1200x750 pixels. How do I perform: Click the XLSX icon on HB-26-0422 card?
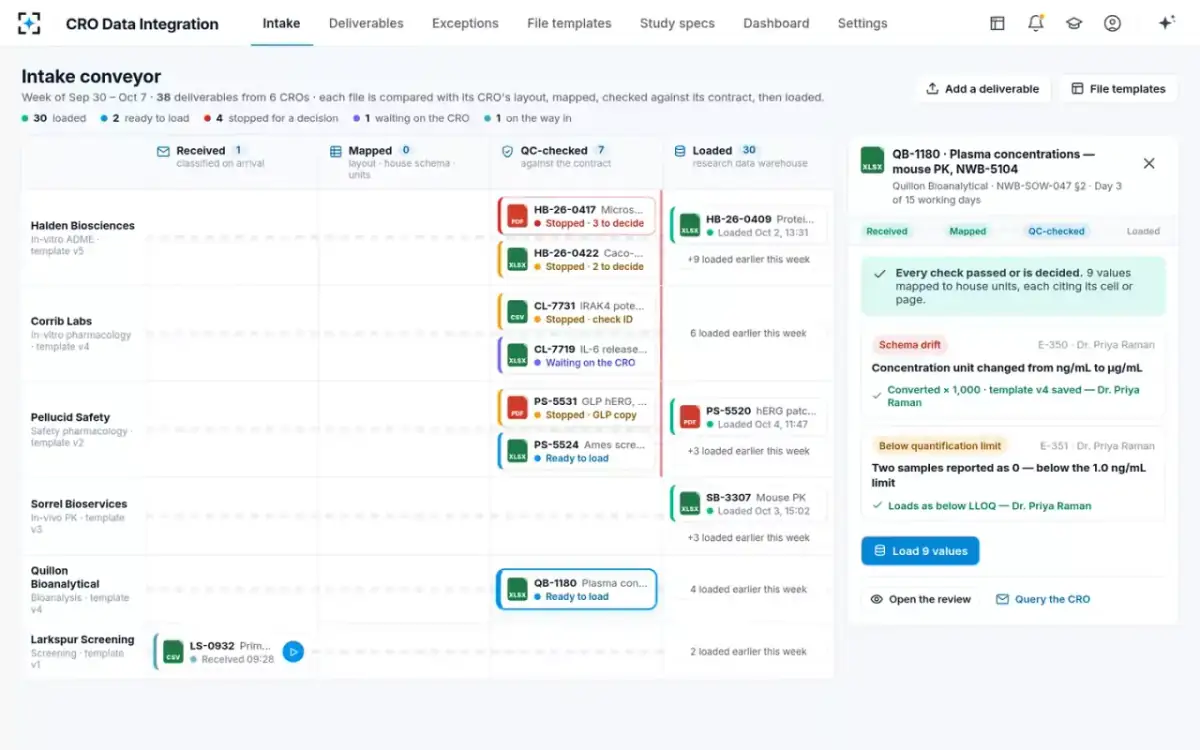coord(517,260)
